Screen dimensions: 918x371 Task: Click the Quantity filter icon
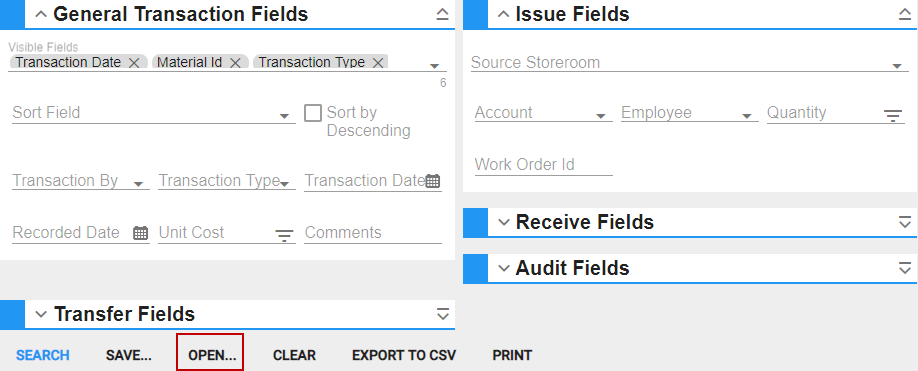point(893,115)
